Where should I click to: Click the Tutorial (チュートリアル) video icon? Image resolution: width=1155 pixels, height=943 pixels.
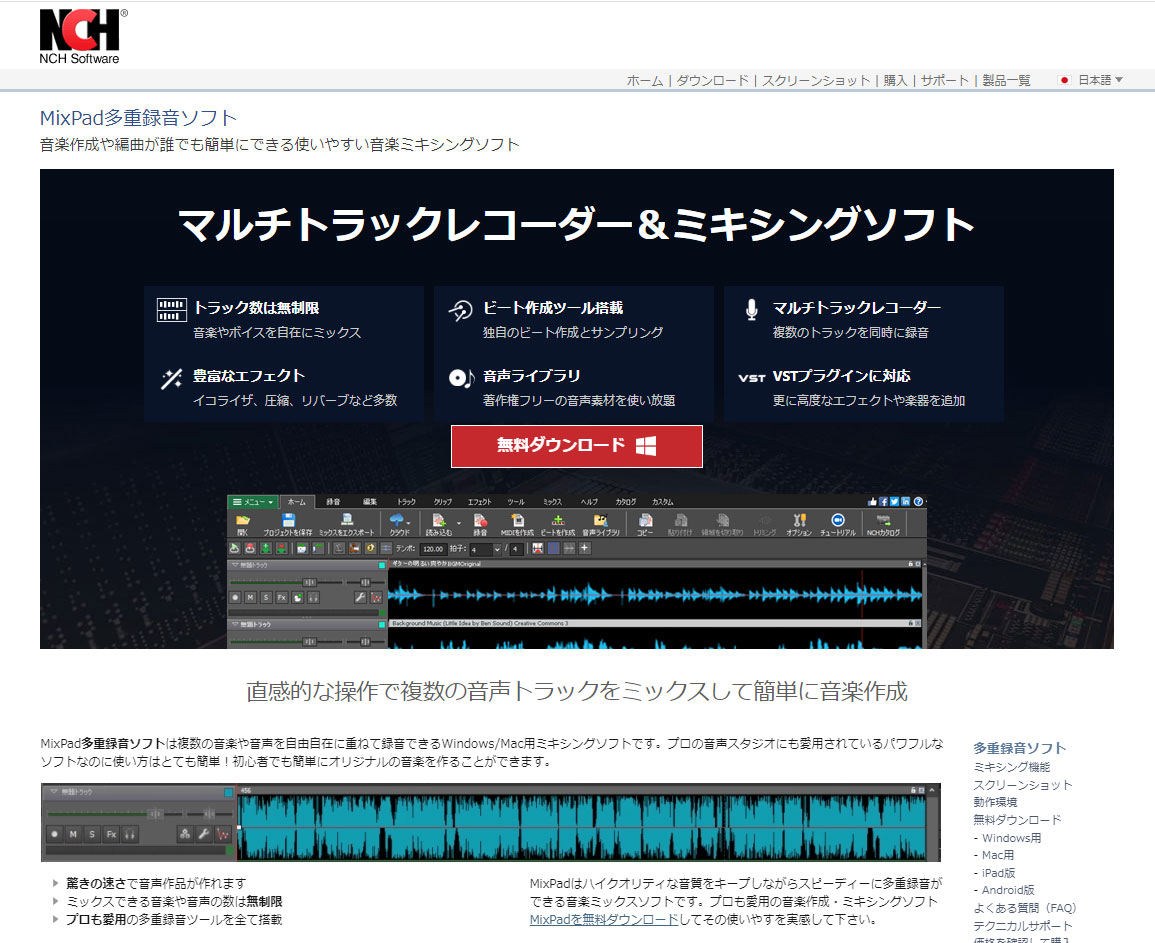(x=838, y=520)
